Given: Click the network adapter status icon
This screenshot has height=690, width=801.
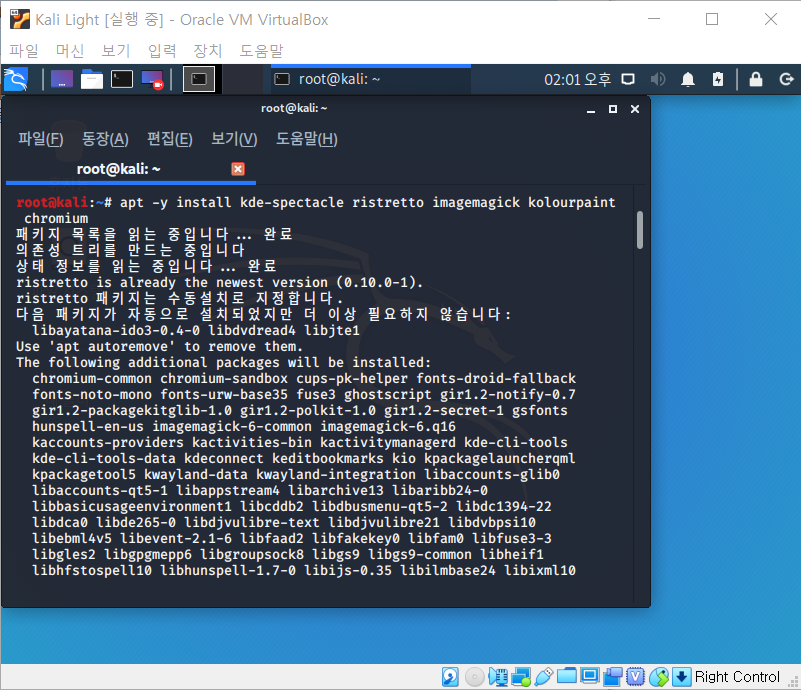Looking at the screenshot, I should pos(521,677).
